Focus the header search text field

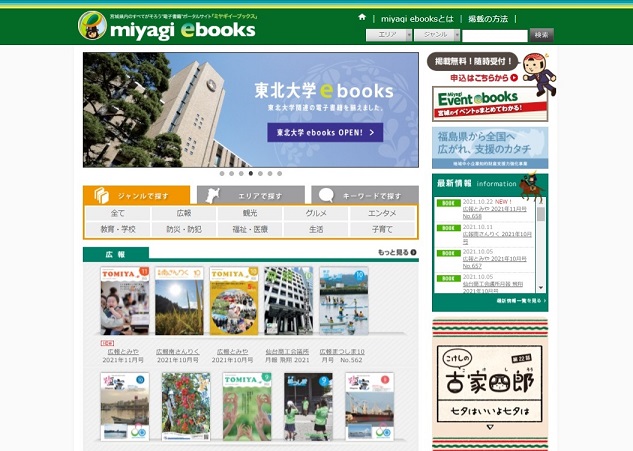495,36
